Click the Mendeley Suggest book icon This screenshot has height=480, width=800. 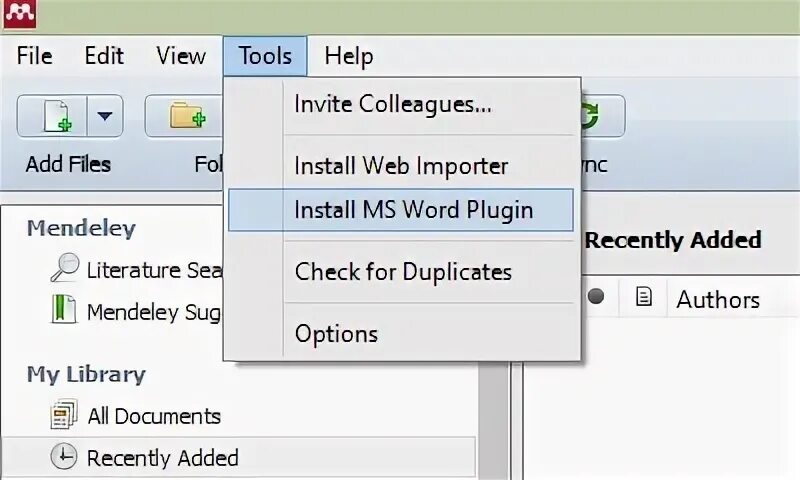click(64, 309)
